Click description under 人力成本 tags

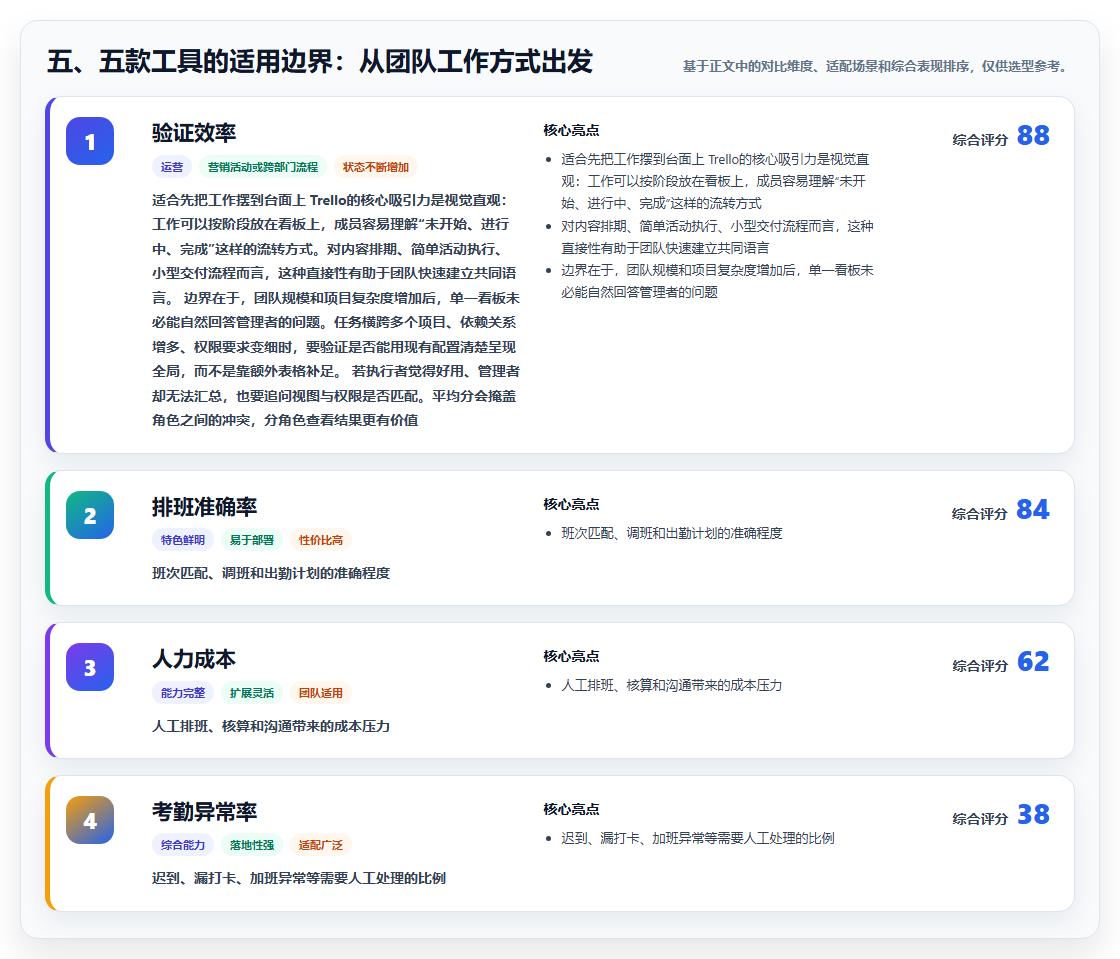(271, 726)
